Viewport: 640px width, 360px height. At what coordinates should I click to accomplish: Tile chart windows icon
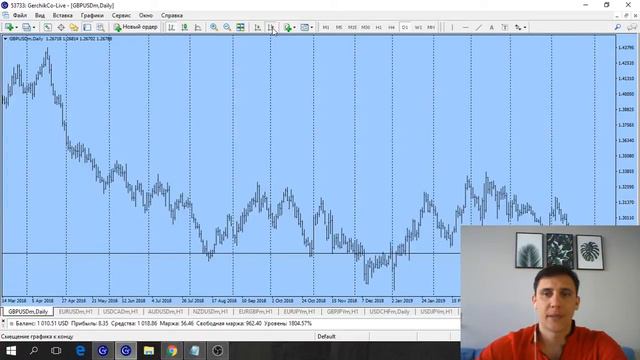click(240, 27)
